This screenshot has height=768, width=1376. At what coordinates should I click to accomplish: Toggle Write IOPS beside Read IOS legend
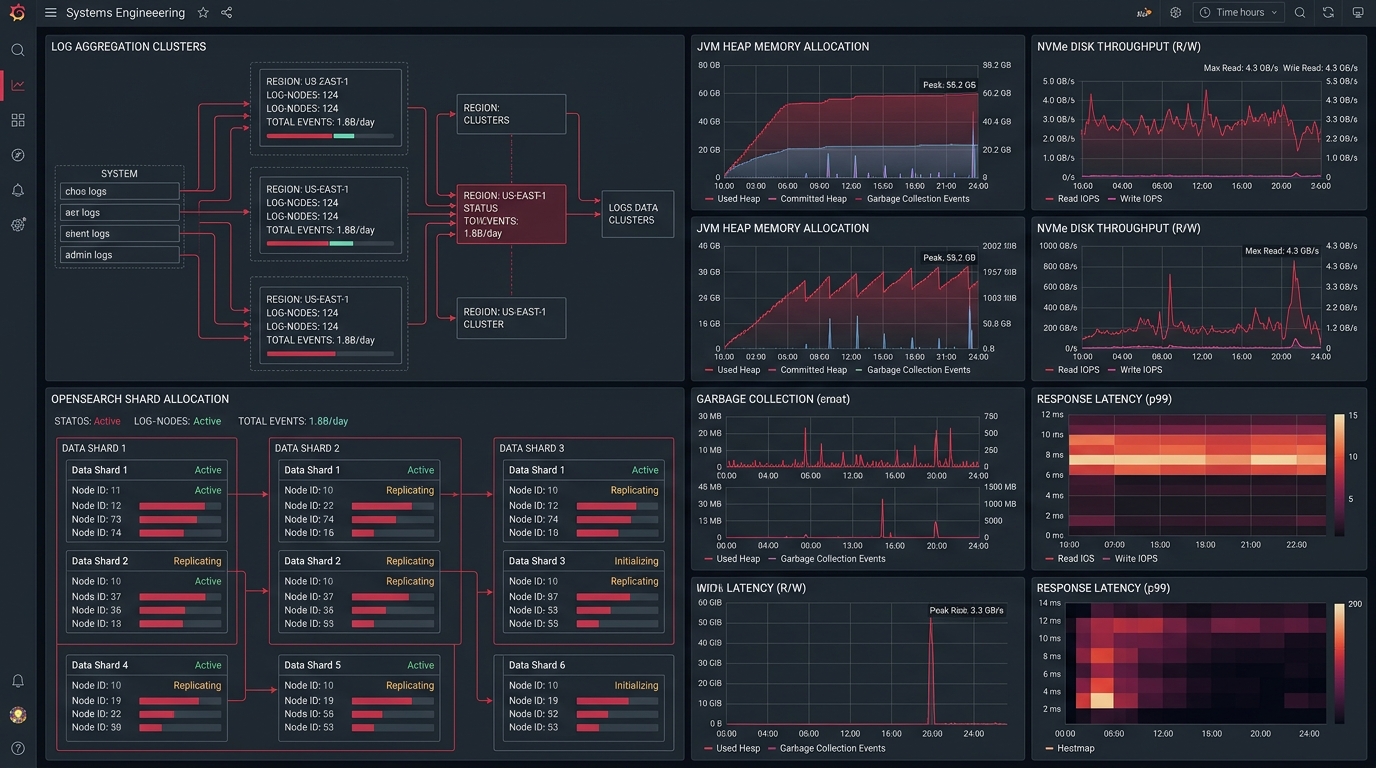[x=1129, y=559]
